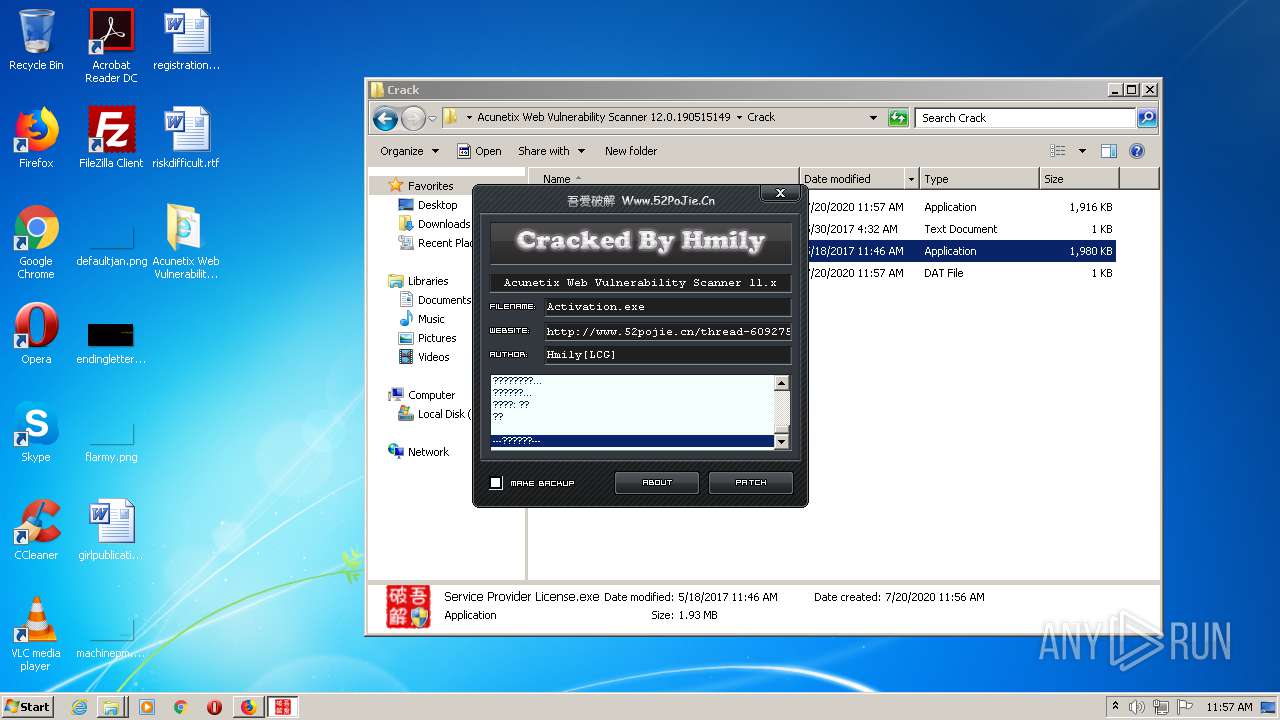Close the Cracked By Hmily patcher dialog
Screen dimensions: 1280x720
click(780, 194)
